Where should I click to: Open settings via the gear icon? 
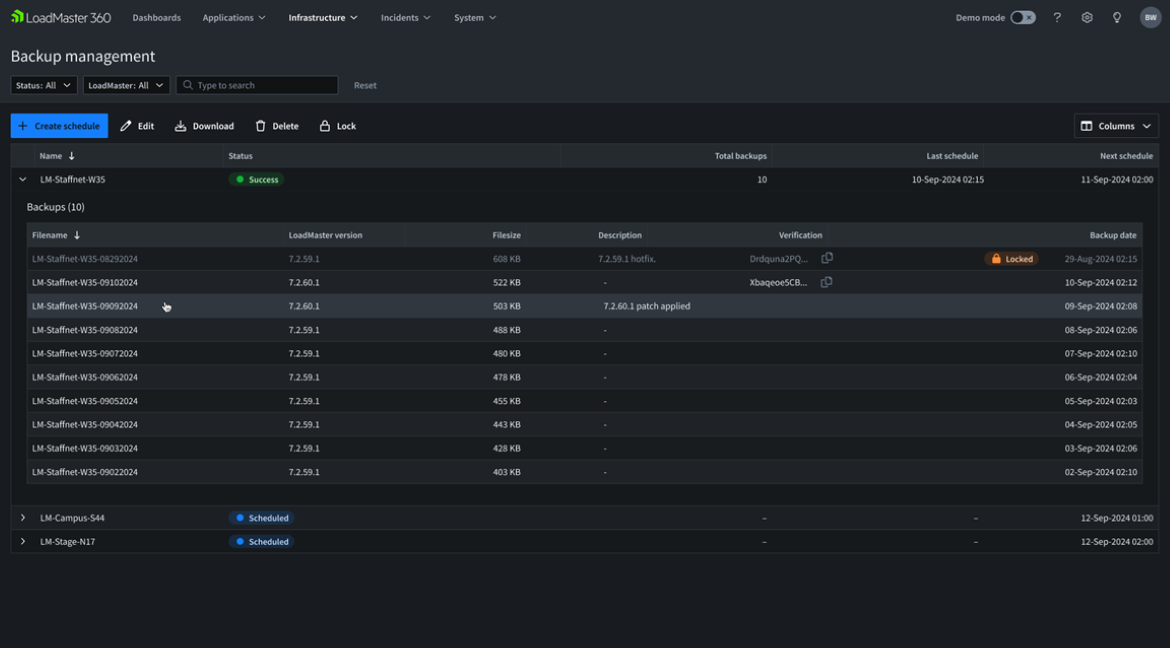tap(1087, 18)
